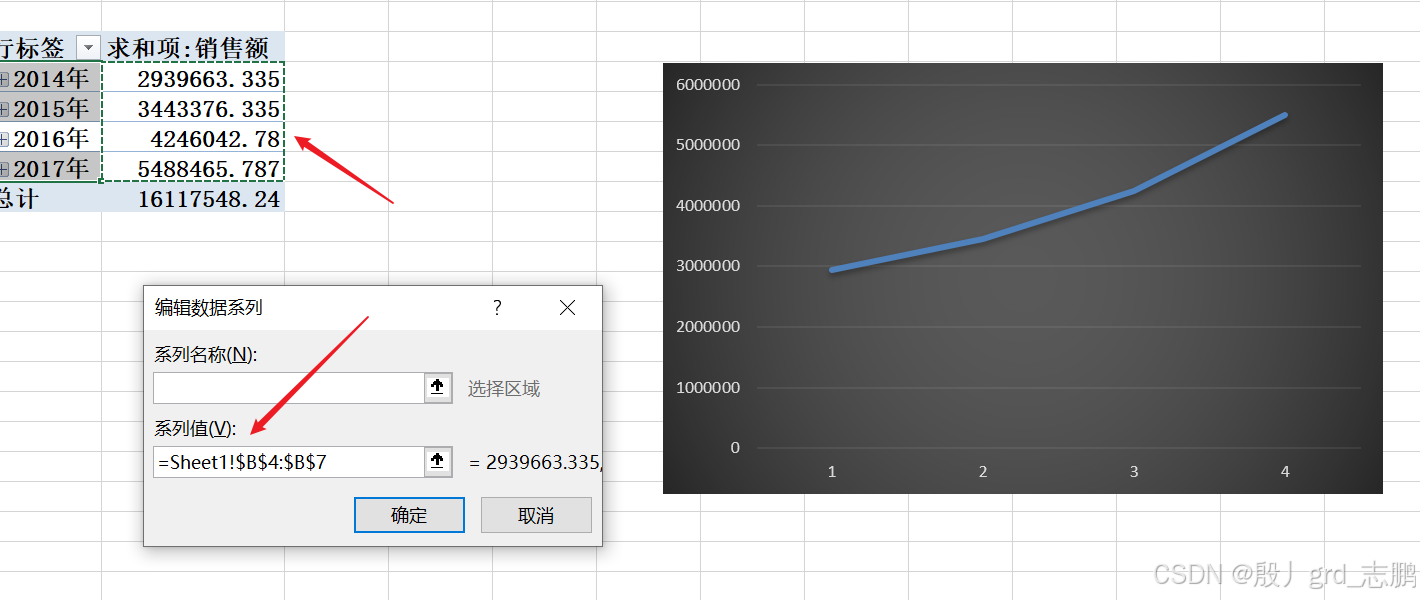This screenshot has width=1420, height=600.
Task: Click the 编辑数据系列 dialog title
Action: pos(209,308)
